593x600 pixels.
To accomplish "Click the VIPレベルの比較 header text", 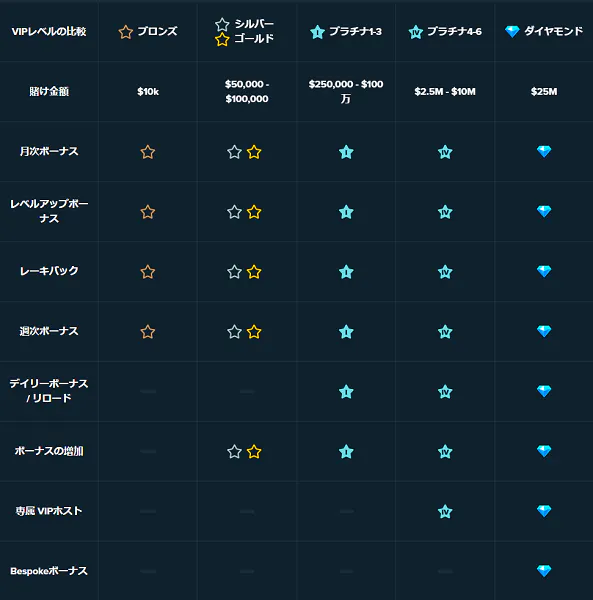I will click(x=49, y=31).
